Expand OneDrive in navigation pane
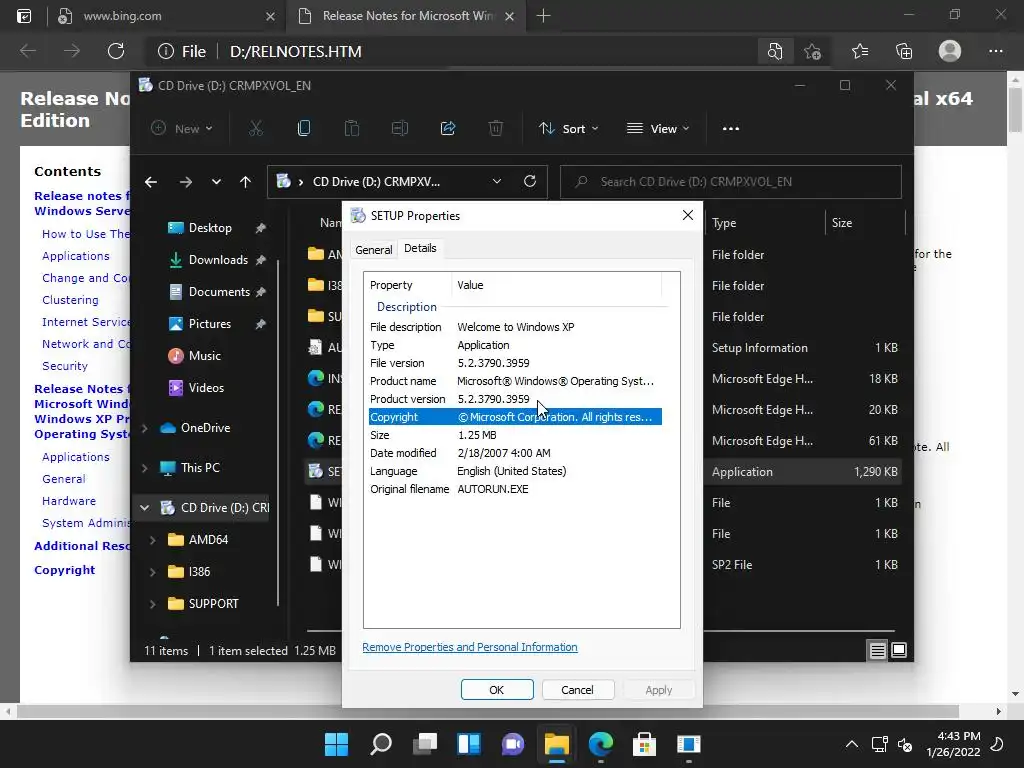This screenshot has width=1024, height=768. click(x=145, y=428)
